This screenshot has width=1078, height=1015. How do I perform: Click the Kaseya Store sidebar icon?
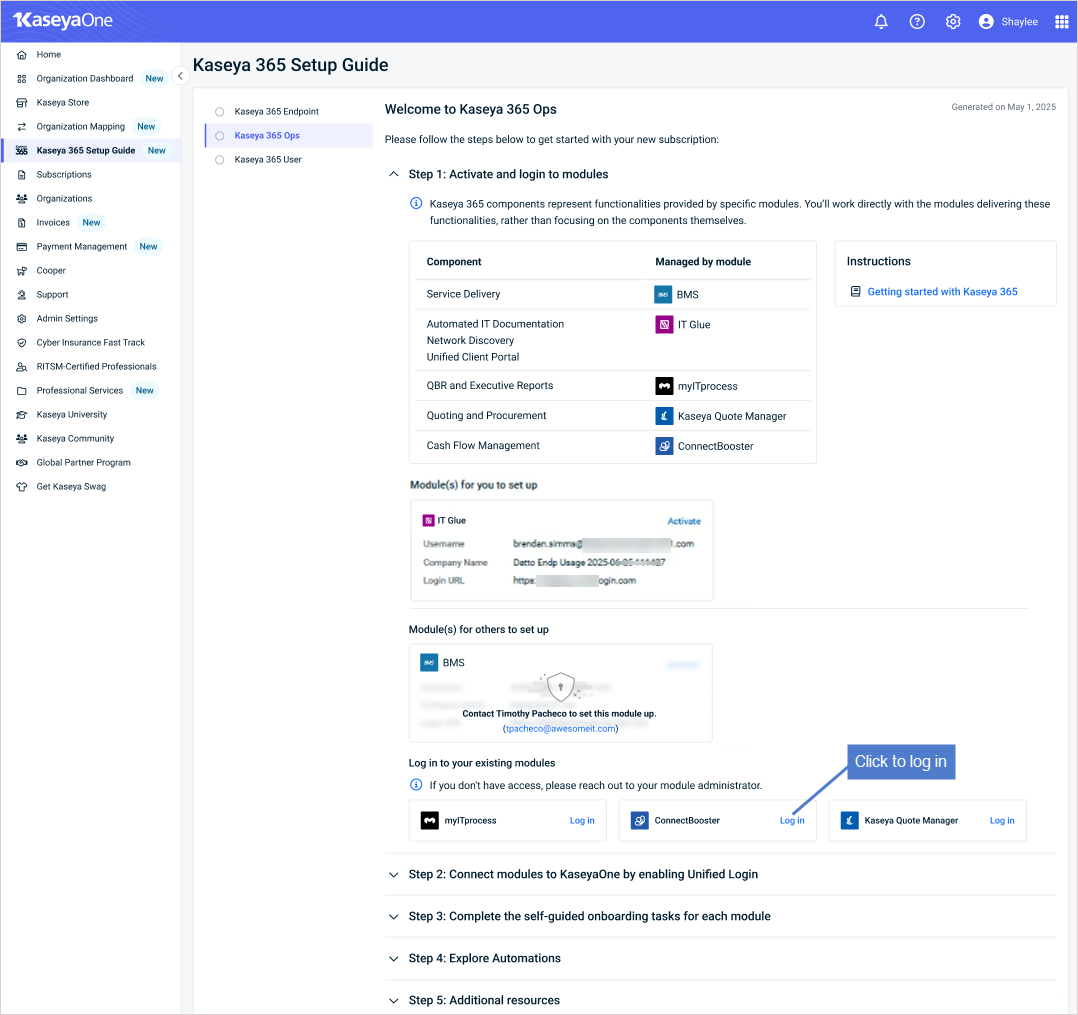[22, 103]
